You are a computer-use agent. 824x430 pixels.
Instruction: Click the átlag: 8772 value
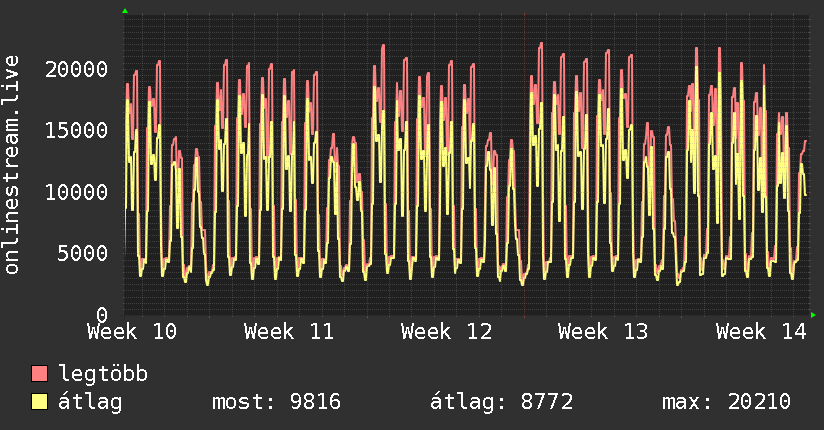click(501, 402)
